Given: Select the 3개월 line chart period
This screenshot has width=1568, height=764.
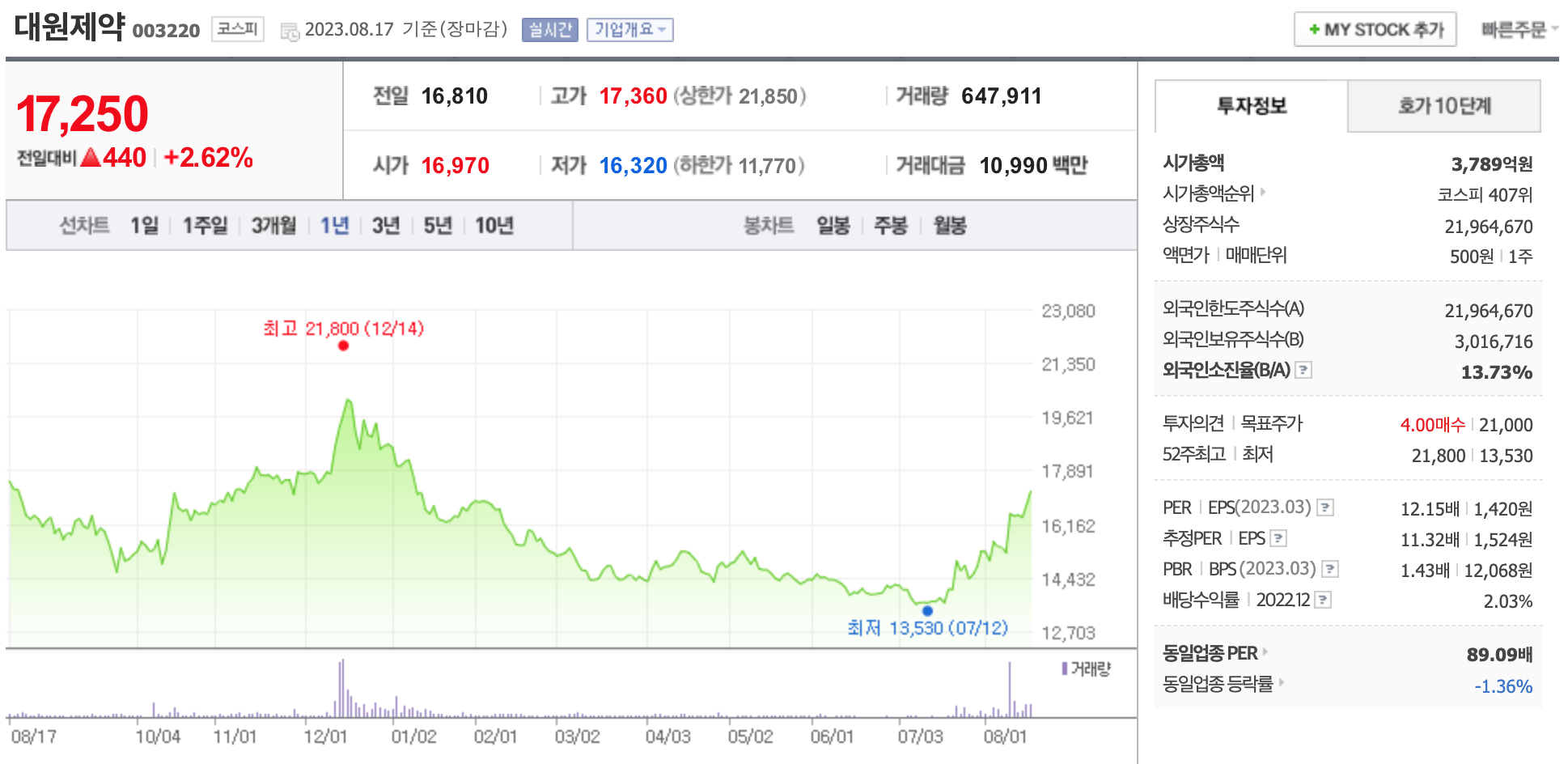Looking at the screenshot, I should (273, 225).
